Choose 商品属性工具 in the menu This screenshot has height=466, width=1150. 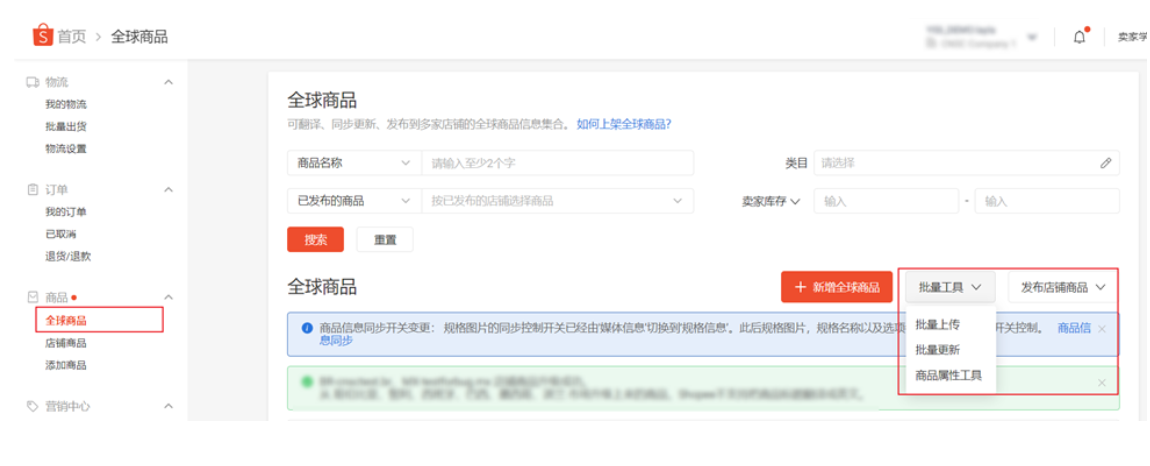[x=948, y=376]
